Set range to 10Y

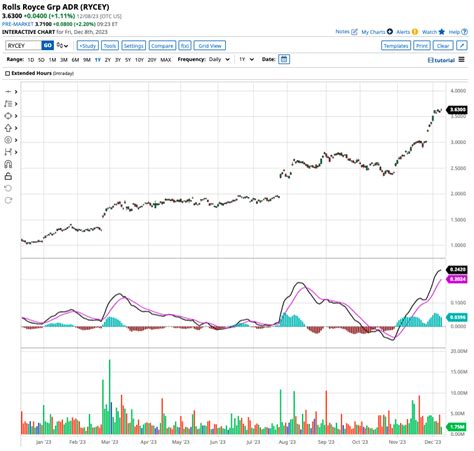point(139,60)
